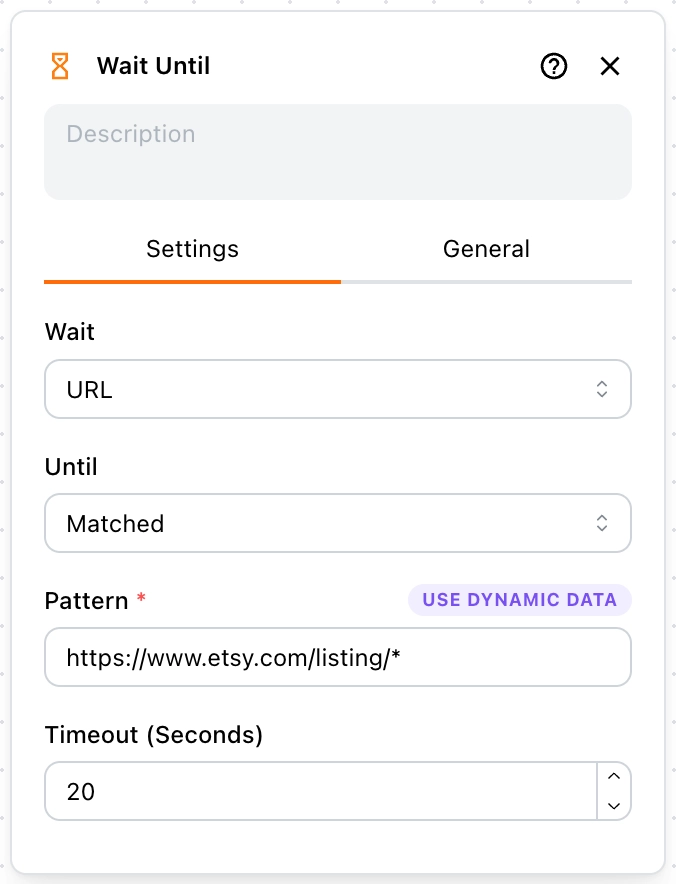Close the Wait Until panel
Image resolution: width=676 pixels, height=884 pixels.
pyautogui.click(x=610, y=67)
